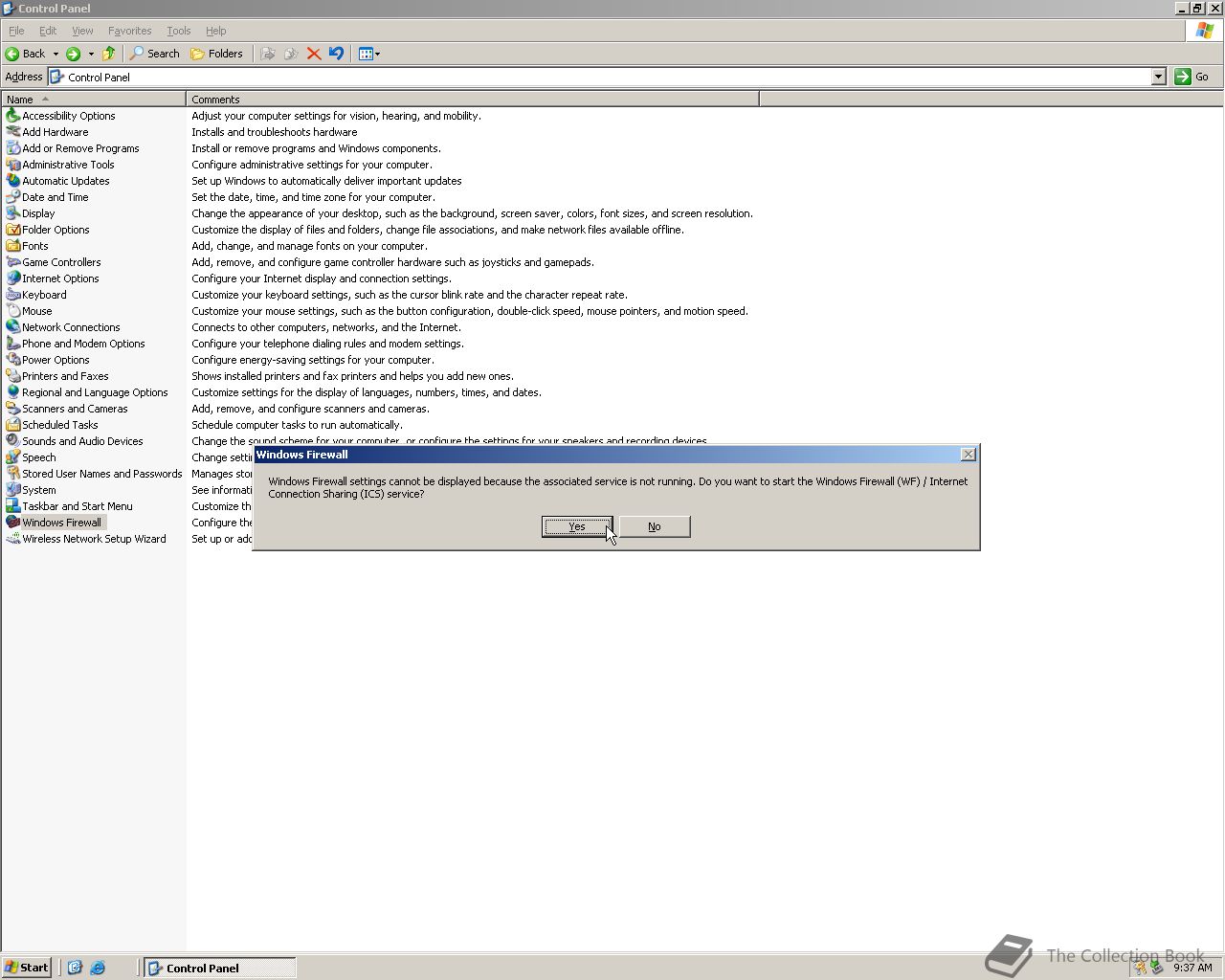Expand the Back history dropdown arrow
Viewport: 1225px width, 980px height.
pyautogui.click(x=56, y=54)
